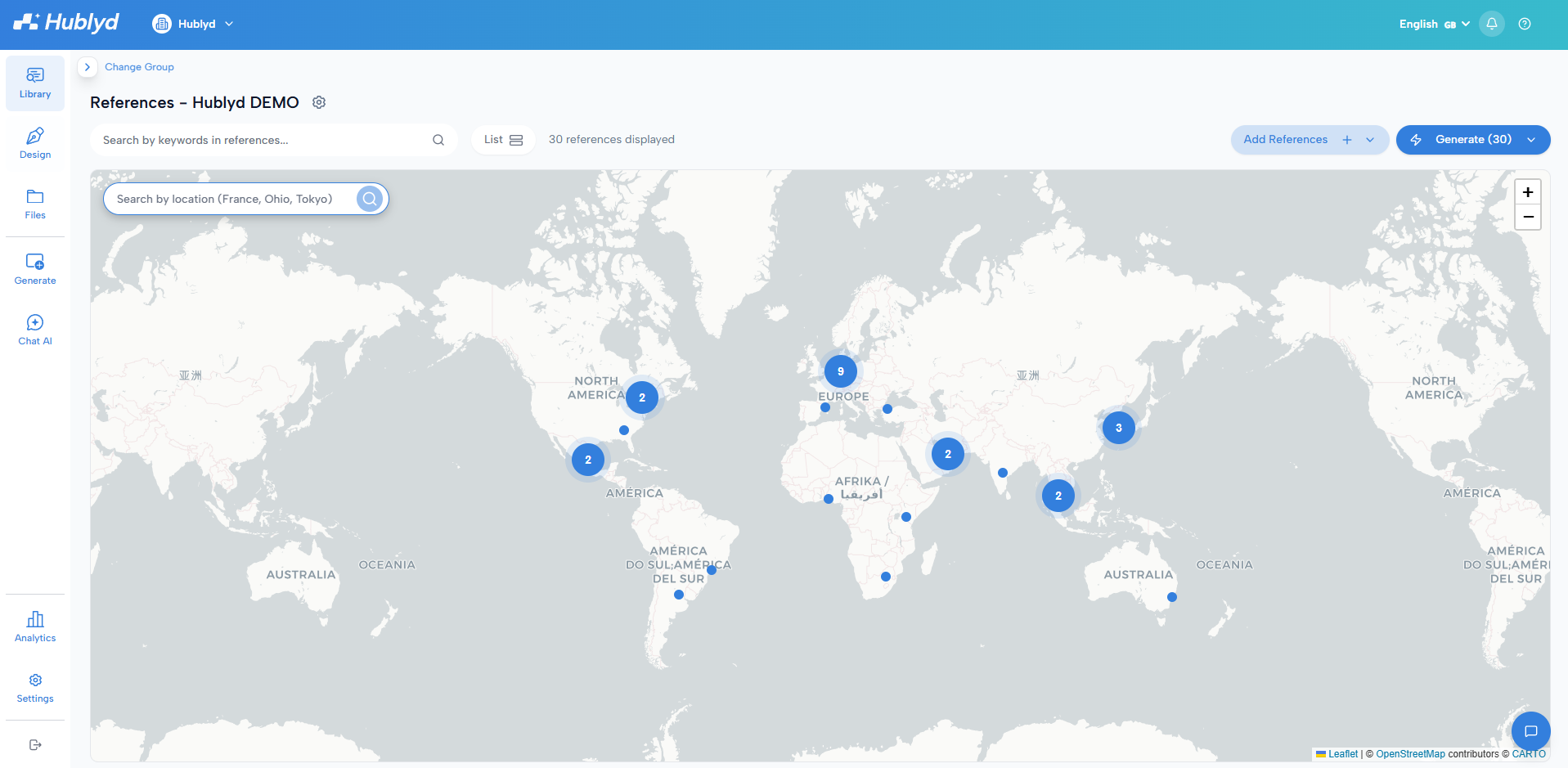This screenshot has width=1568, height=768.
Task: Expand the Generate (30) dropdown arrow
Action: pos(1532,140)
